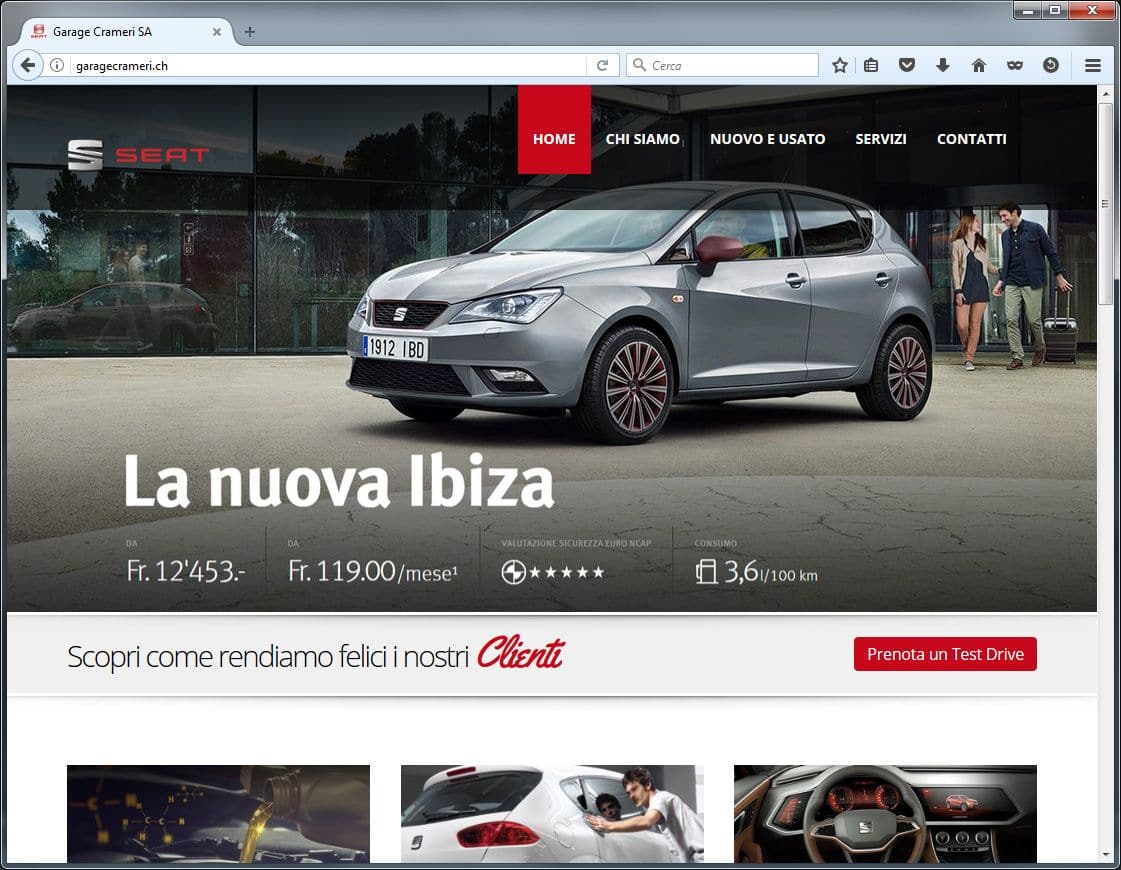Click the Clienti handwritten red word
This screenshot has width=1121, height=870.
coord(521,653)
